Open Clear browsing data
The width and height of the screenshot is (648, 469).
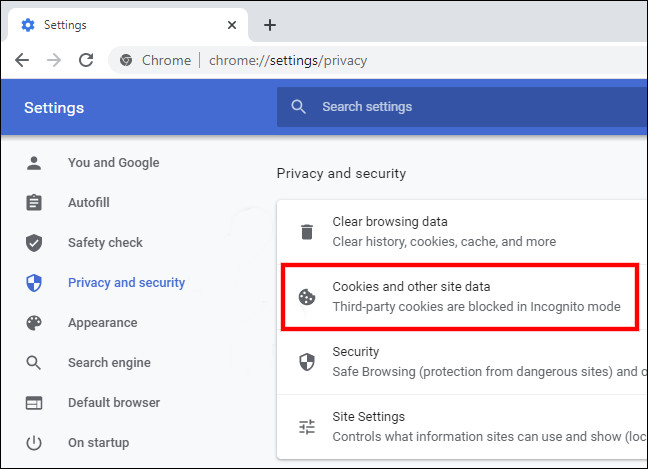pyautogui.click(x=462, y=231)
